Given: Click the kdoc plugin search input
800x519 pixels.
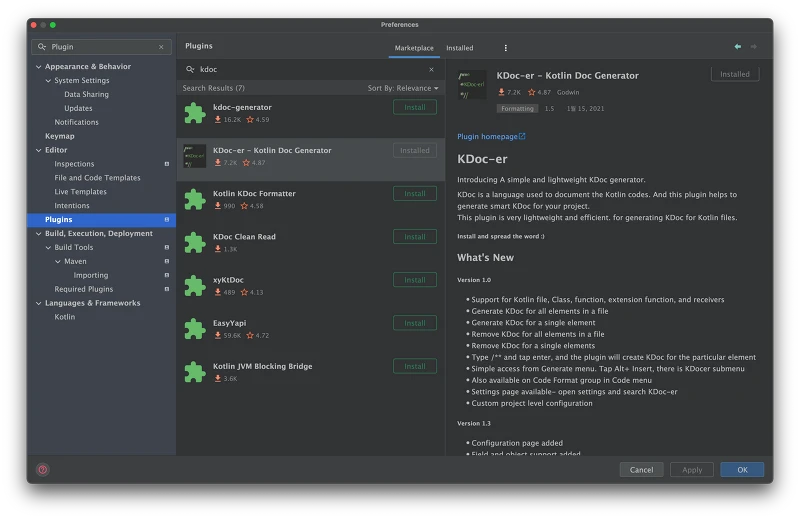Looking at the screenshot, I should click(x=310, y=70).
